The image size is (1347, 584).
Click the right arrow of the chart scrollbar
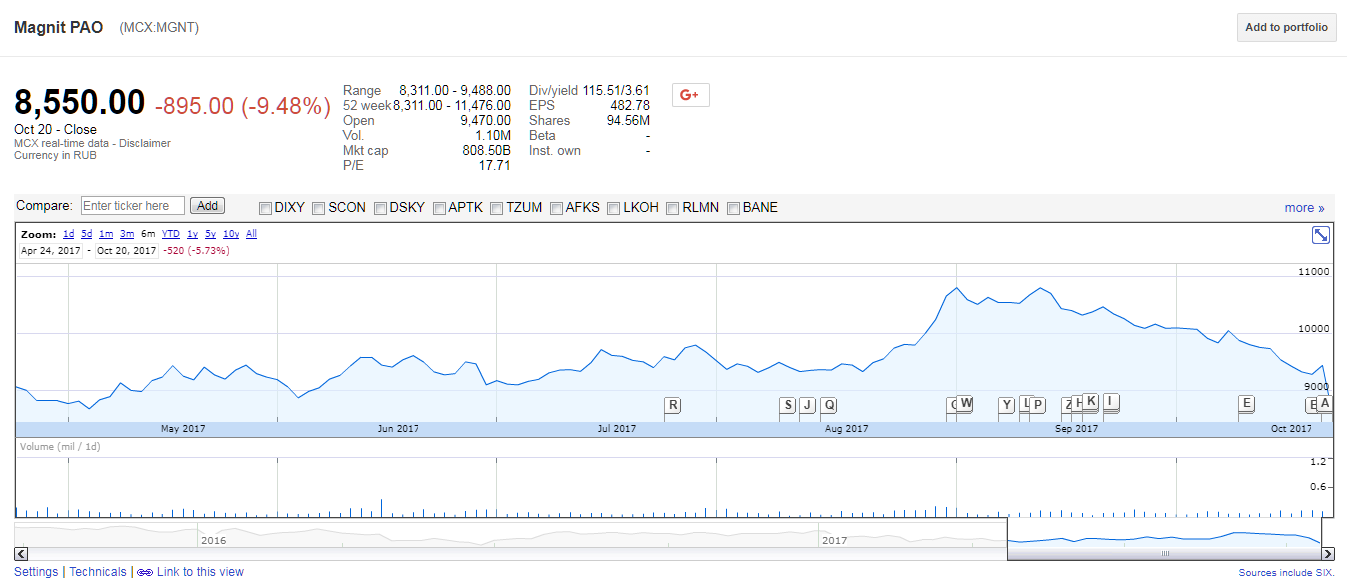pos(1328,553)
